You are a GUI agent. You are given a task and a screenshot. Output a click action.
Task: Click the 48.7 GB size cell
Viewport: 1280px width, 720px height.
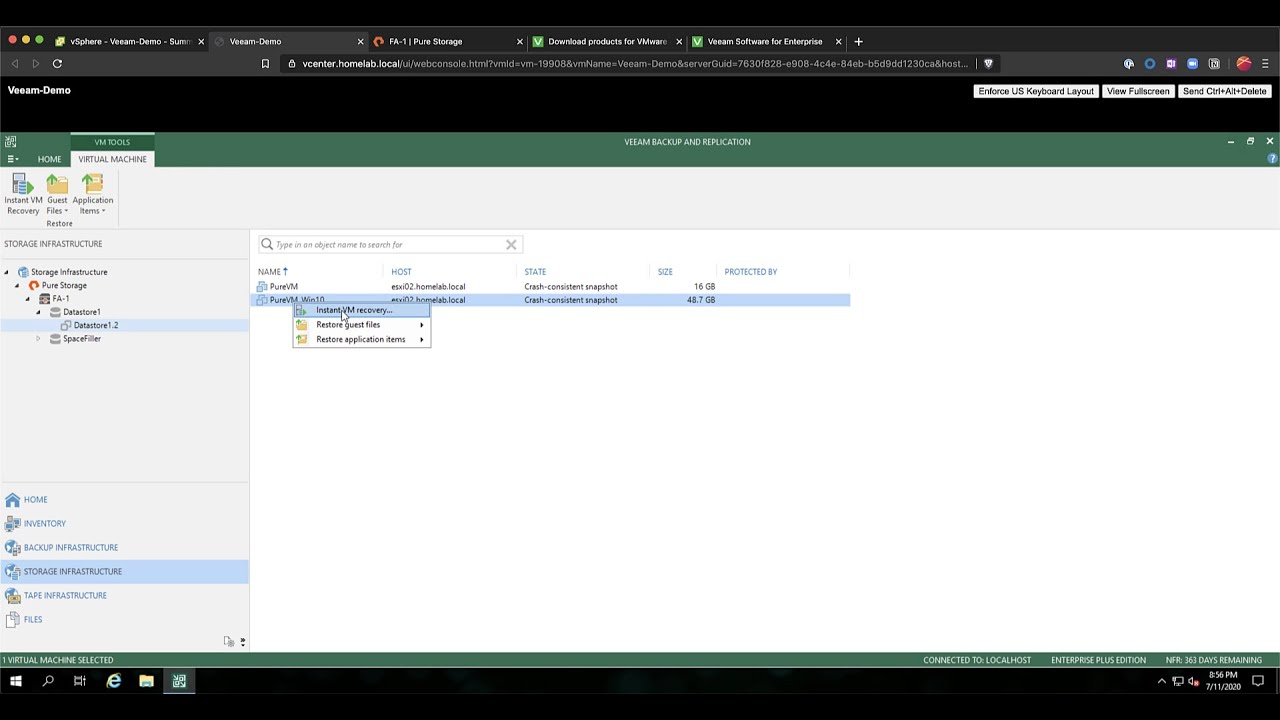coord(701,300)
